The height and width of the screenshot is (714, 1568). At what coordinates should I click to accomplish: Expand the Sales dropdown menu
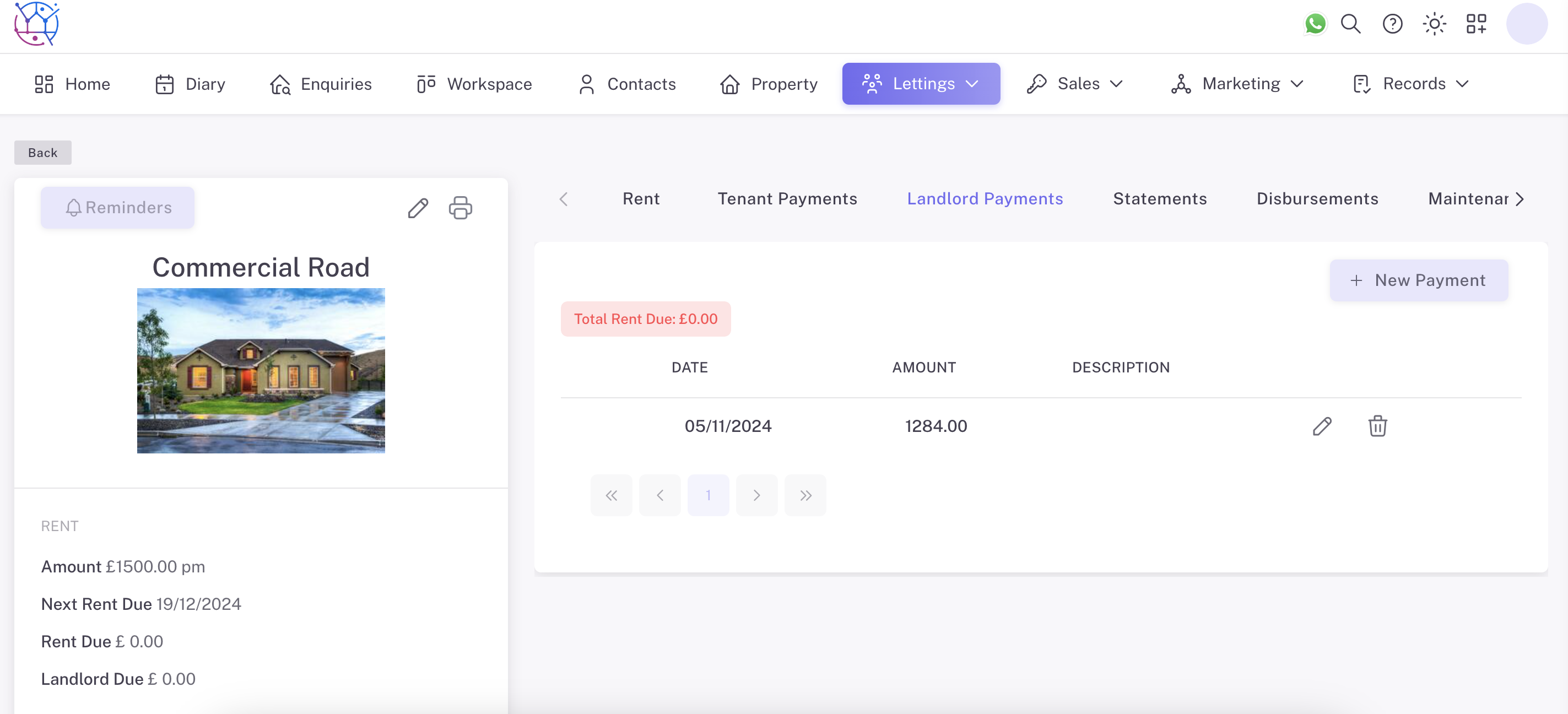tap(1075, 84)
